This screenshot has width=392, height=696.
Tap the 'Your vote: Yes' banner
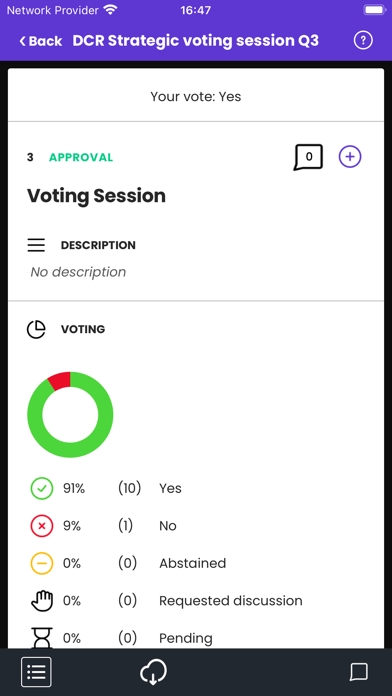tap(196, 96)
